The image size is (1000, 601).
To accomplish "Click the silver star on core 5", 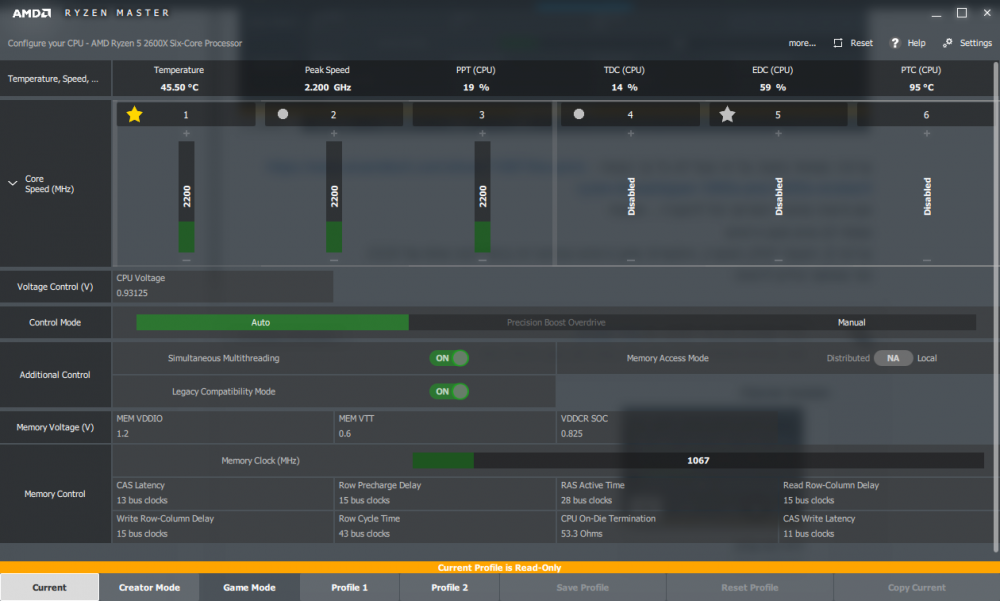I will point(727,114).
